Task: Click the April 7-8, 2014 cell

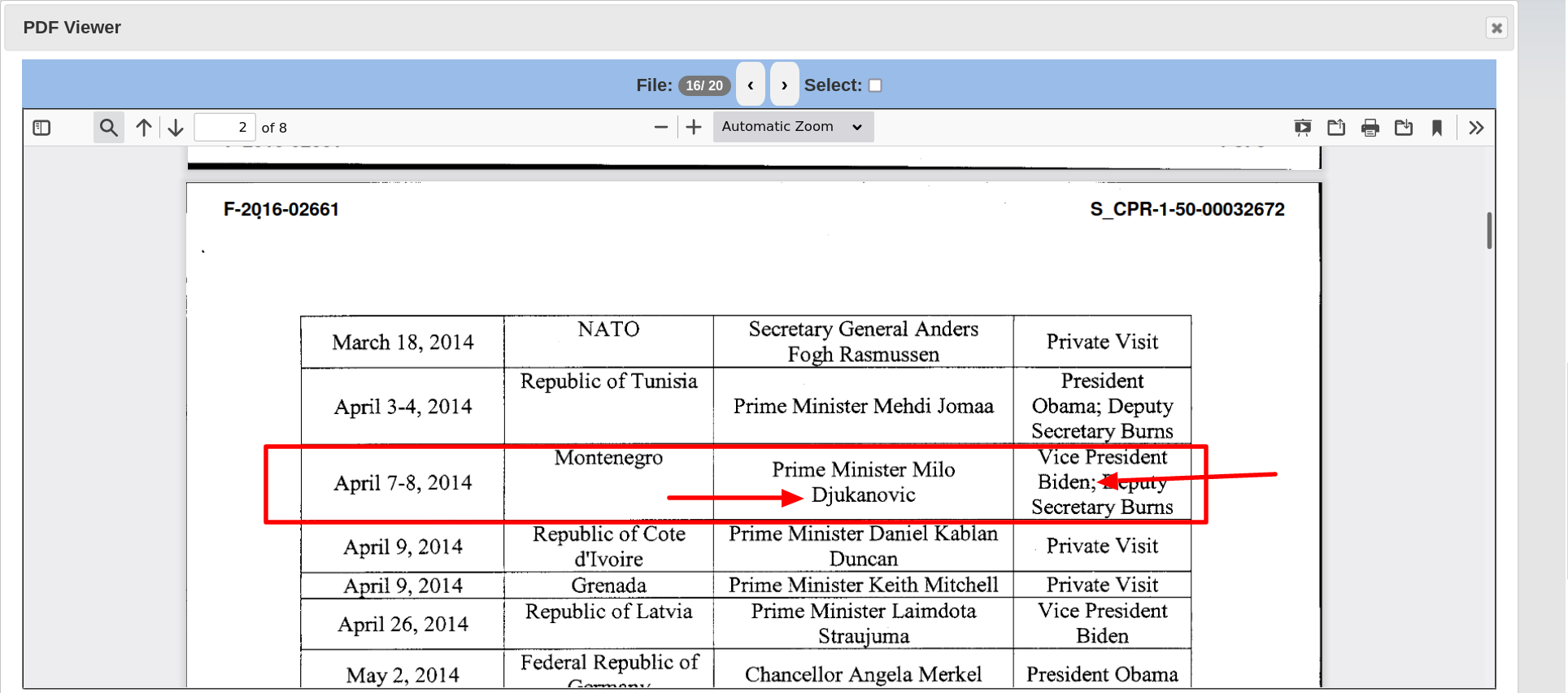Action: (x=403, y=483)
